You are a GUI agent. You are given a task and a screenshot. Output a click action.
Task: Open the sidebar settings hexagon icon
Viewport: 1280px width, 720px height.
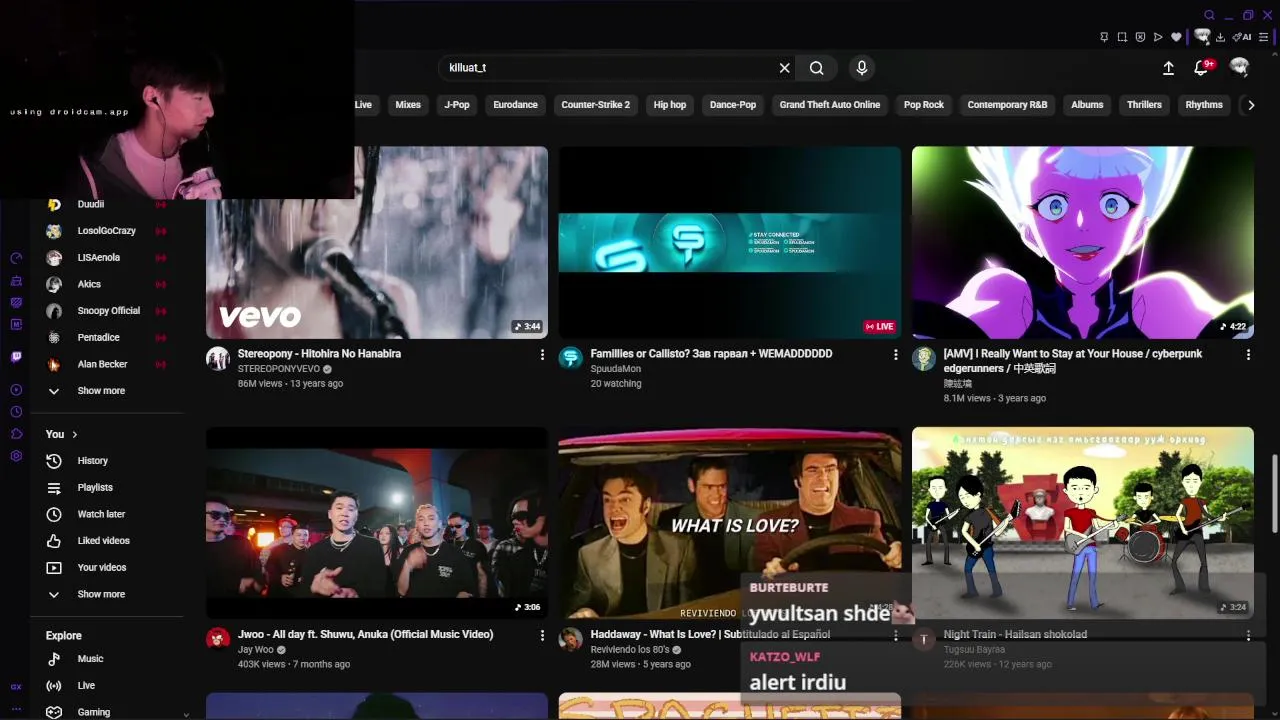click(x=16, y=456)
